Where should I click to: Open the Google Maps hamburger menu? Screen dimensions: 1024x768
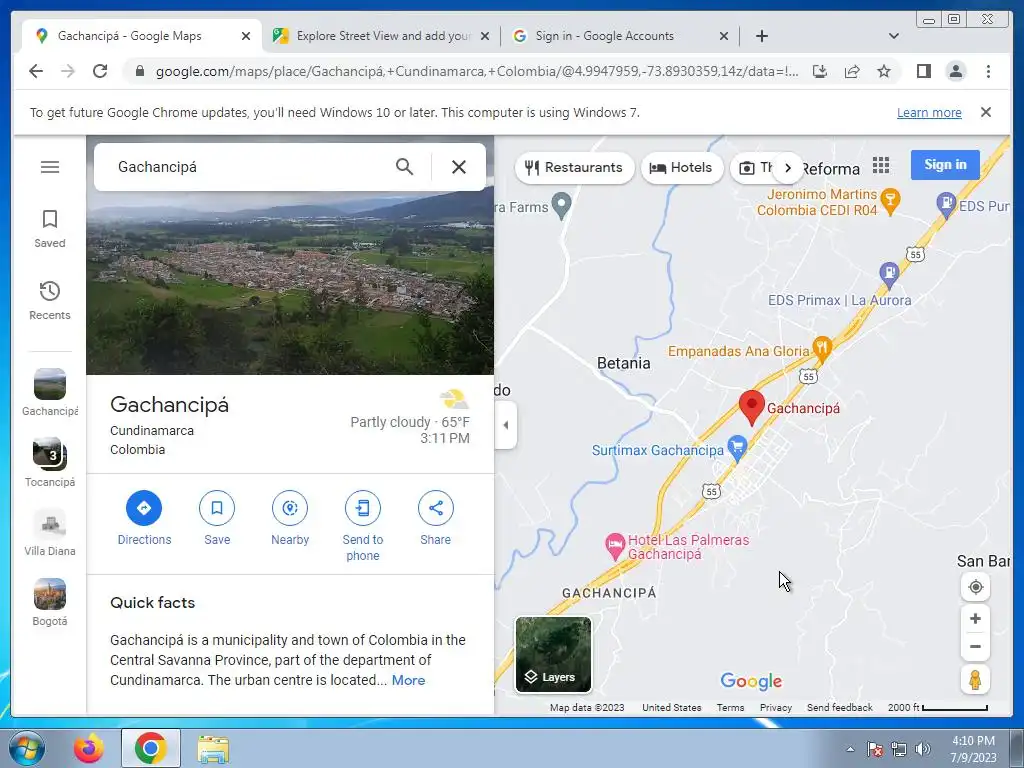(50, 167)
